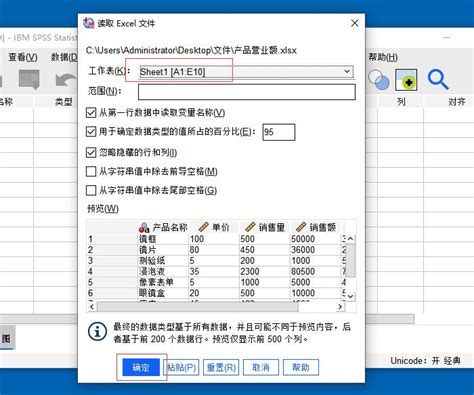Toggle percentage for determining data type
Screen dimensions: 474x395
coord(91,132)
